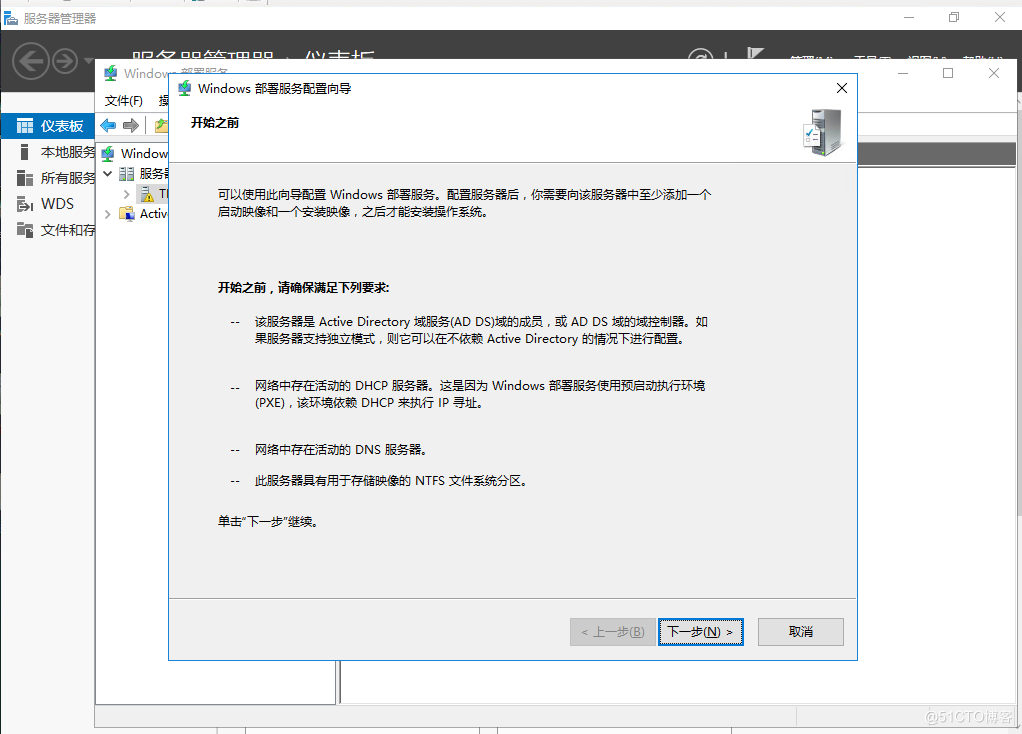Click the Active Directory 域服务 requirement paragraph

pyautogui.click(x=481, y=330)
